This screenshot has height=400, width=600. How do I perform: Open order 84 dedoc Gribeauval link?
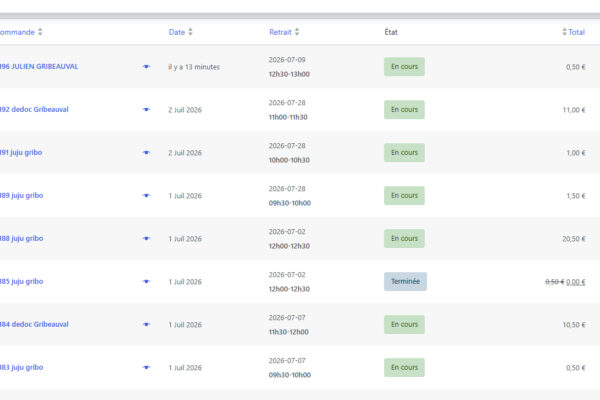[x=34, y=324]
